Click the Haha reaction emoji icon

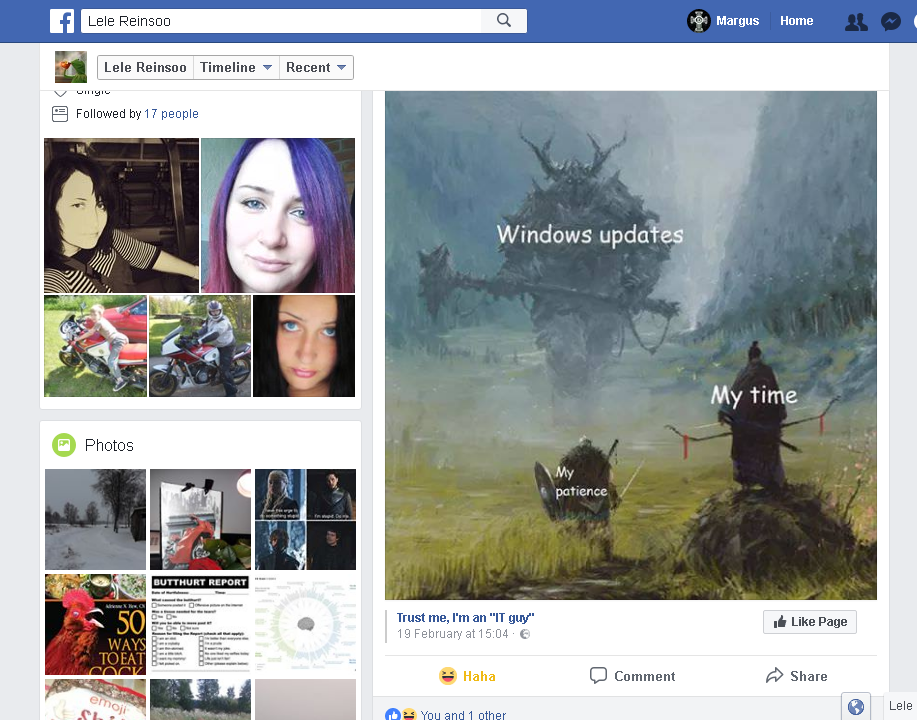[x=447, y=676]
